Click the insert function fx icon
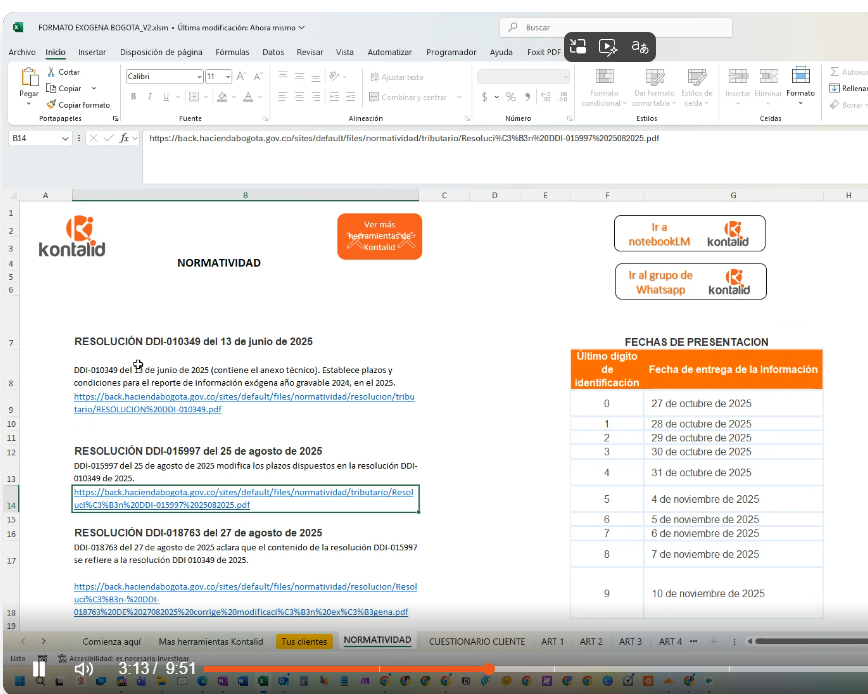868x694 pixels. click(x=124, y=138)
